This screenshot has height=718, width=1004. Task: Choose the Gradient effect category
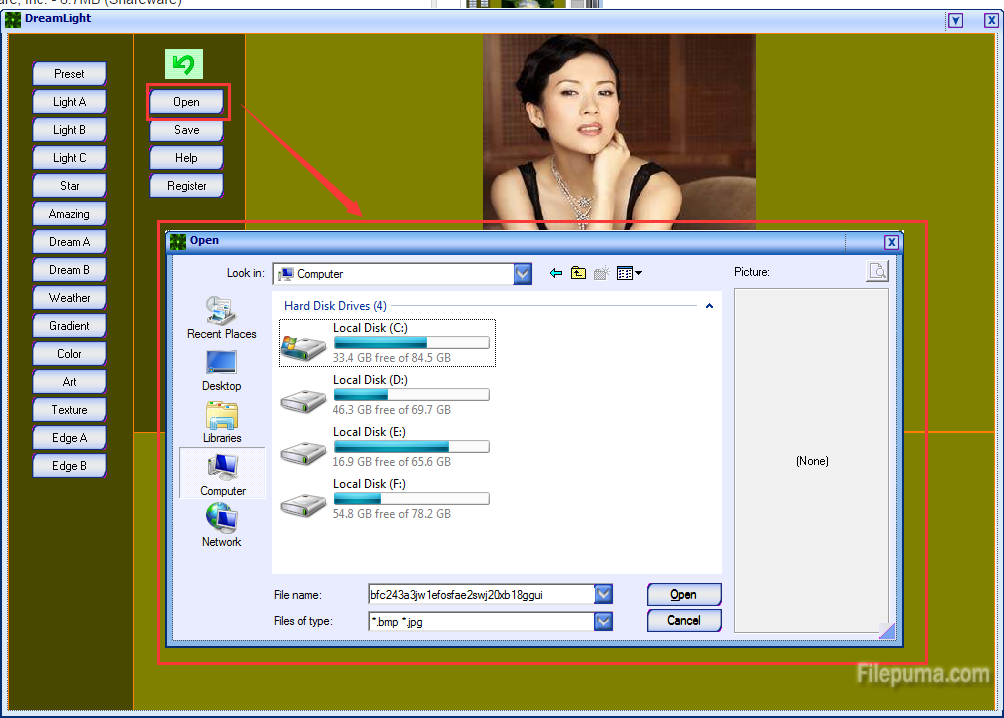click(x=70, y=326)
